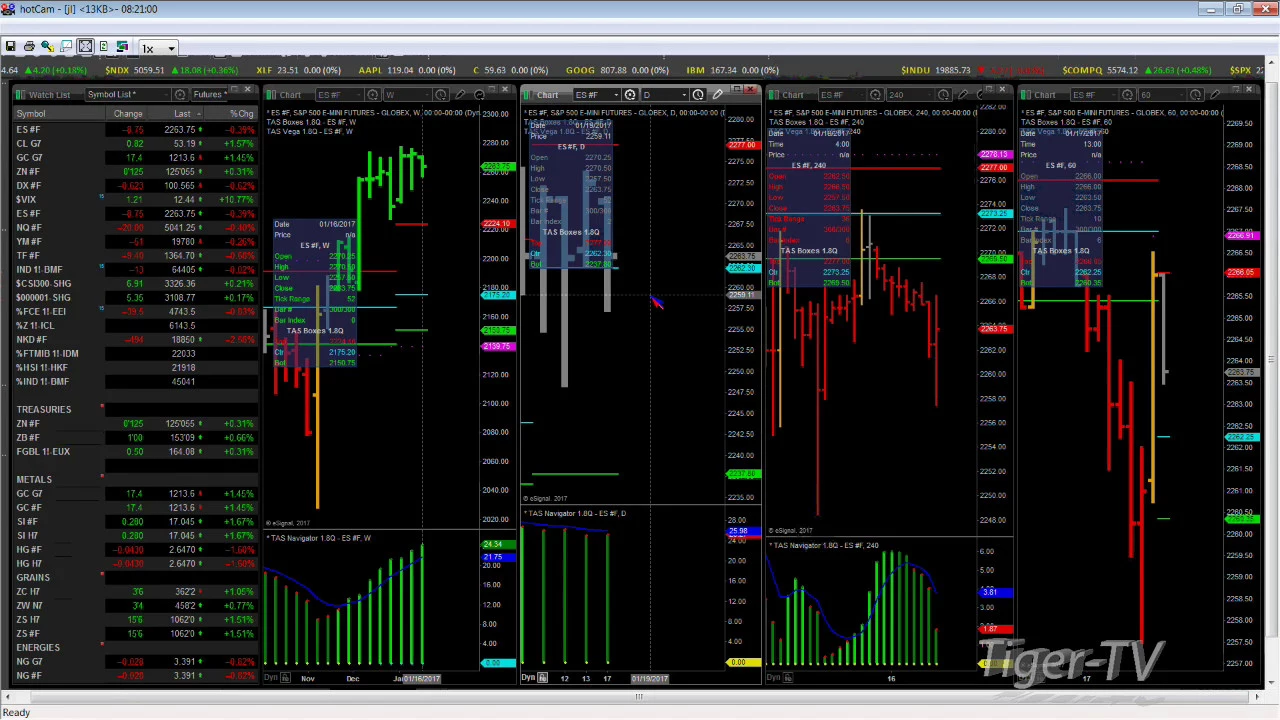1280x720 pixels.
Task: Click the ENERGIES group heading
Action: [37, 648]
